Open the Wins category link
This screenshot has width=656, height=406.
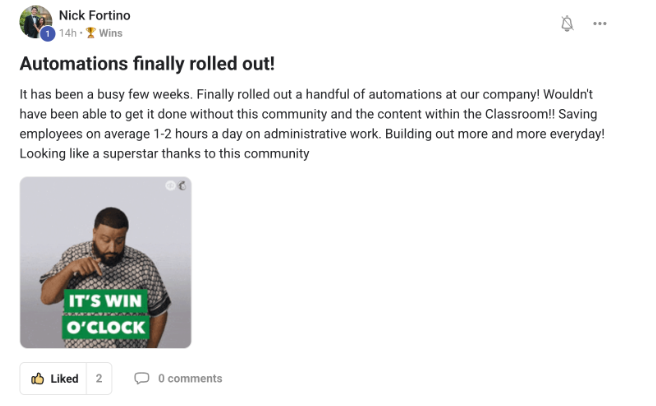[110, 33]
